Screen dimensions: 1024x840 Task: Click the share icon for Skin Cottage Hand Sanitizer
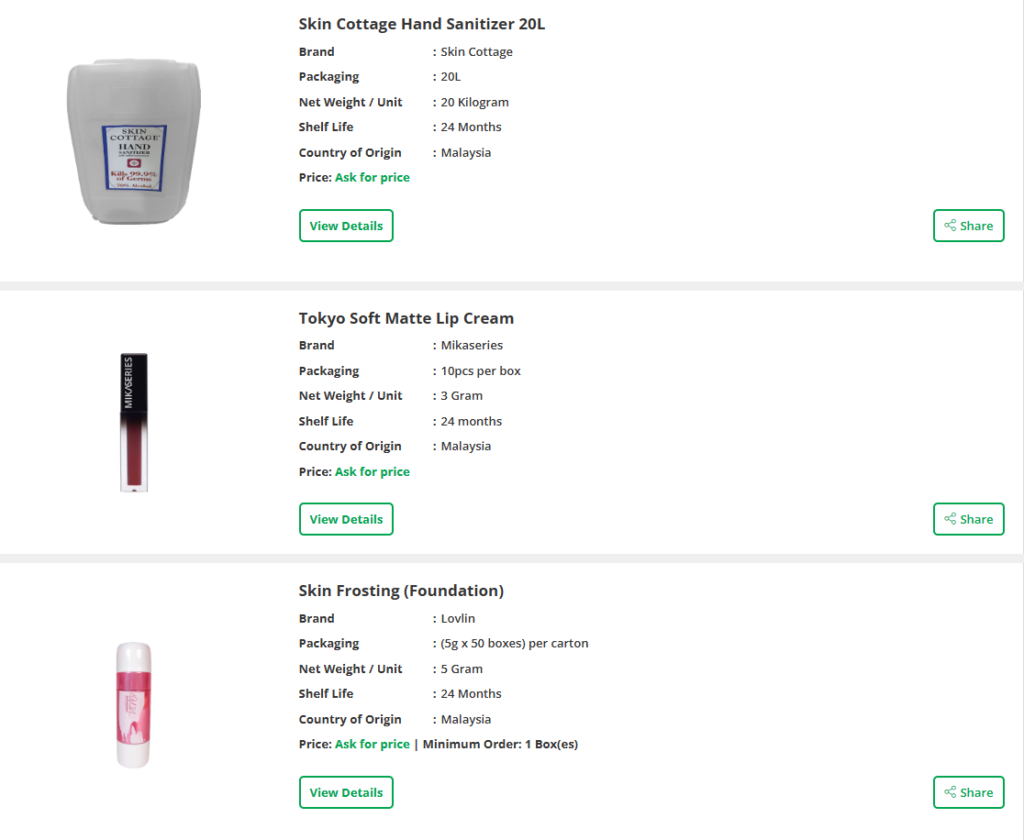tap(951, 226)
